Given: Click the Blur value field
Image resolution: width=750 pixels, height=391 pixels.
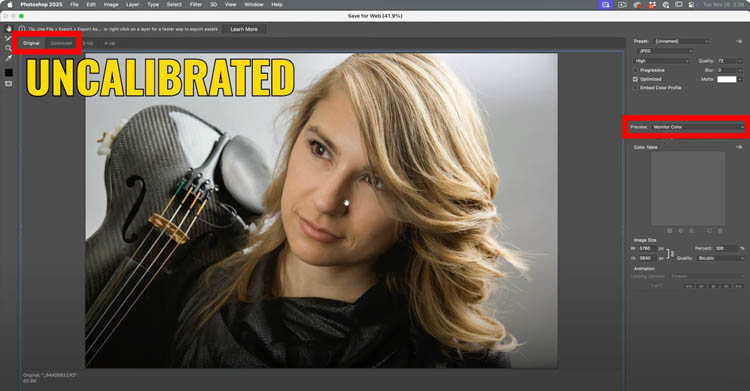Looking at the screenshot, I should (726, 70).
